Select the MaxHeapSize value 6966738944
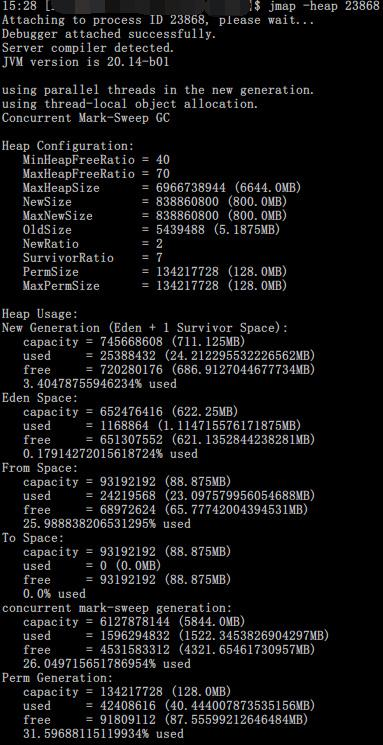Screen dimensions: 383x745 click(x=188, y=188)
